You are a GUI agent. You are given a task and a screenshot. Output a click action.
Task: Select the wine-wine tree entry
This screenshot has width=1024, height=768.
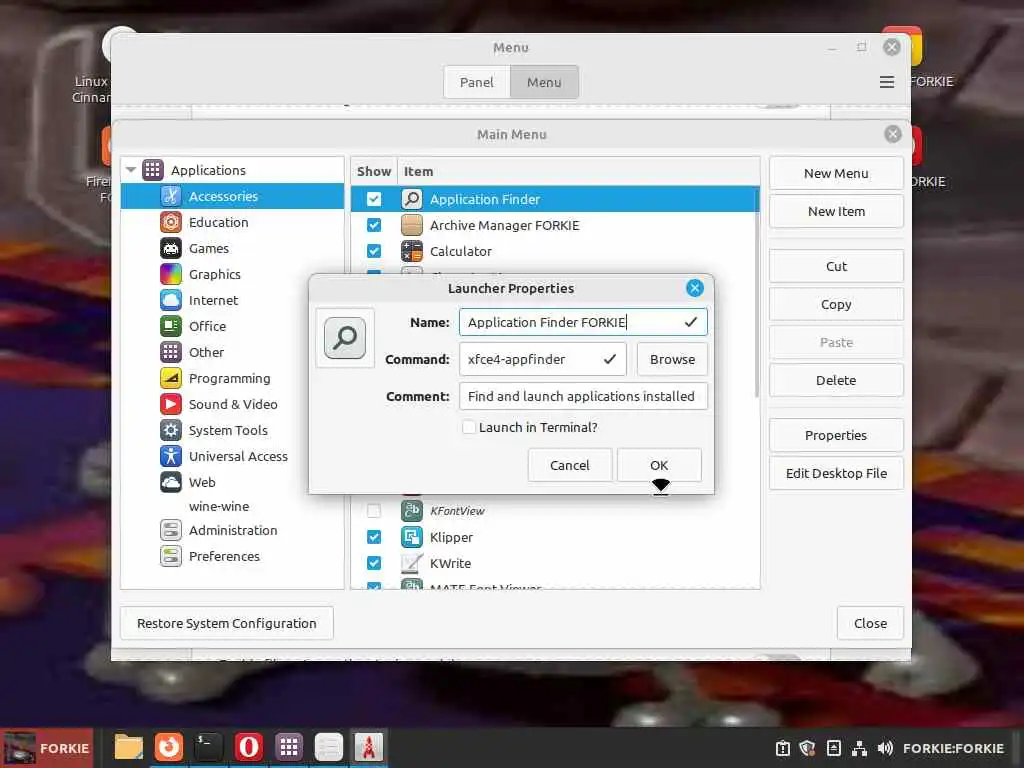point(219,506)
